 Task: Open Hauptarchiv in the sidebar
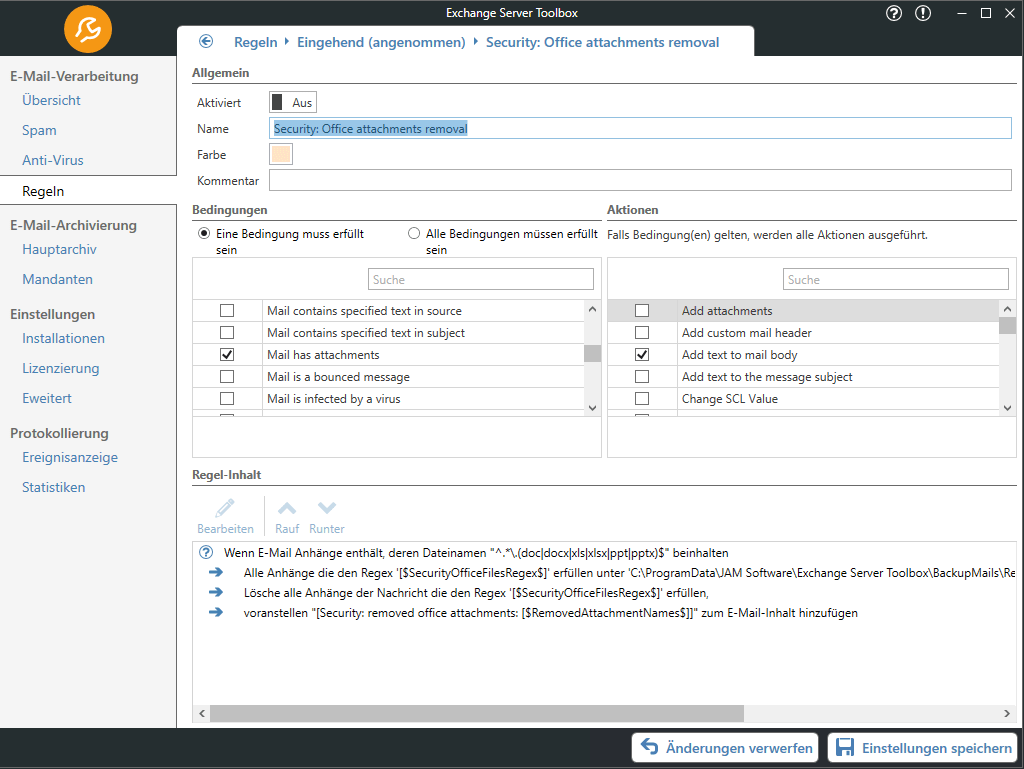tap(59, 249)
